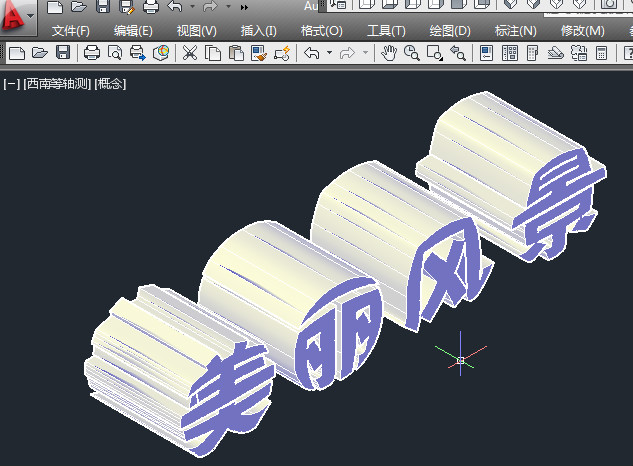Select the Pan hand tool
Image resolution: width=633 pixels, height=466 pixels.
[389, 52]
